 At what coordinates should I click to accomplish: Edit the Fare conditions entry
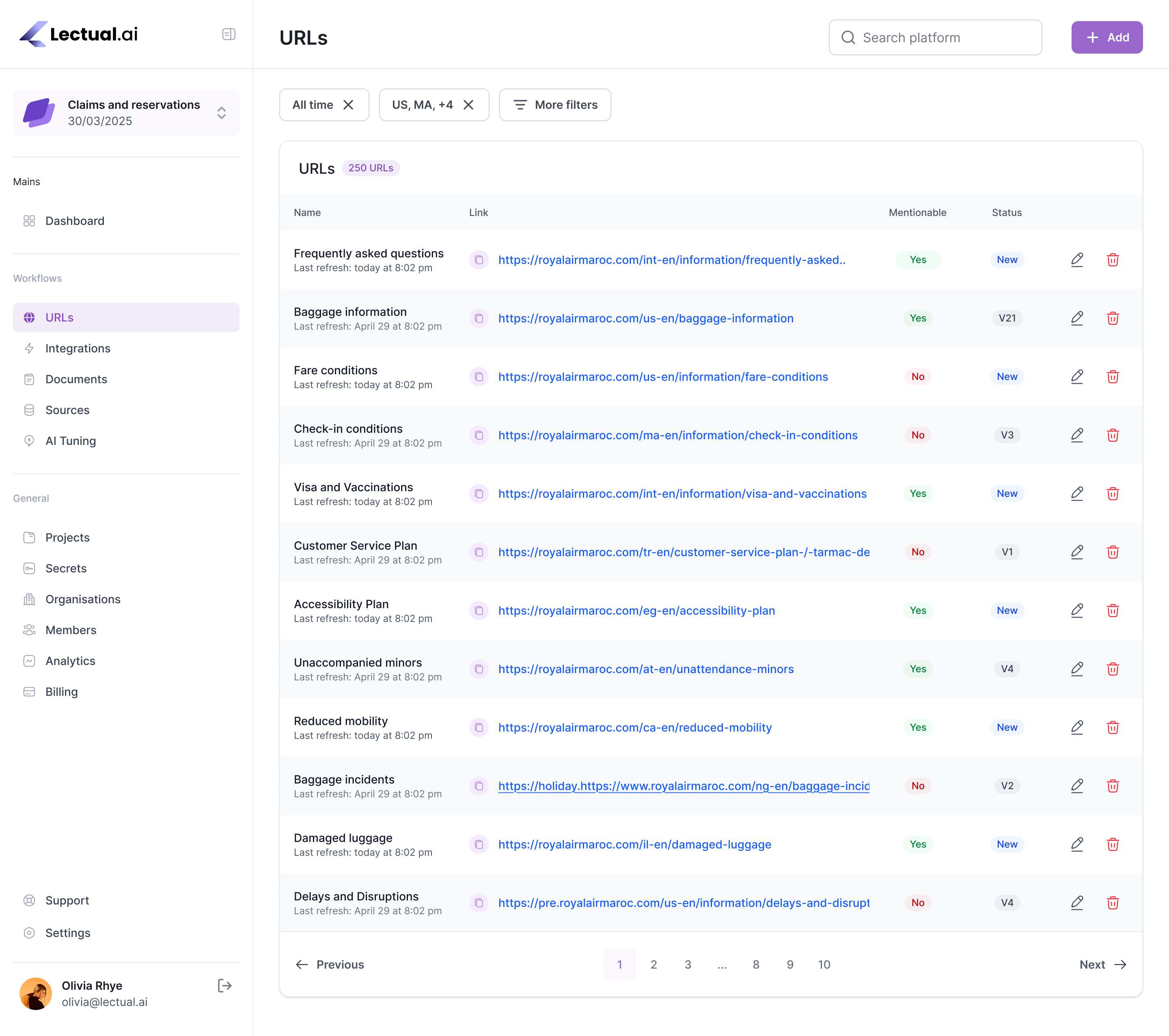pos(1077,376)
